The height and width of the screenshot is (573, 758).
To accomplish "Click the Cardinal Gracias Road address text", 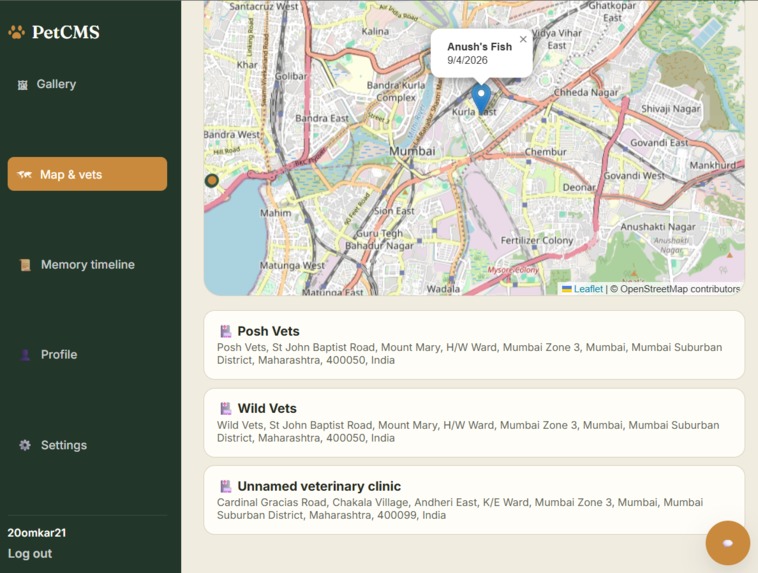I will 460,509.
